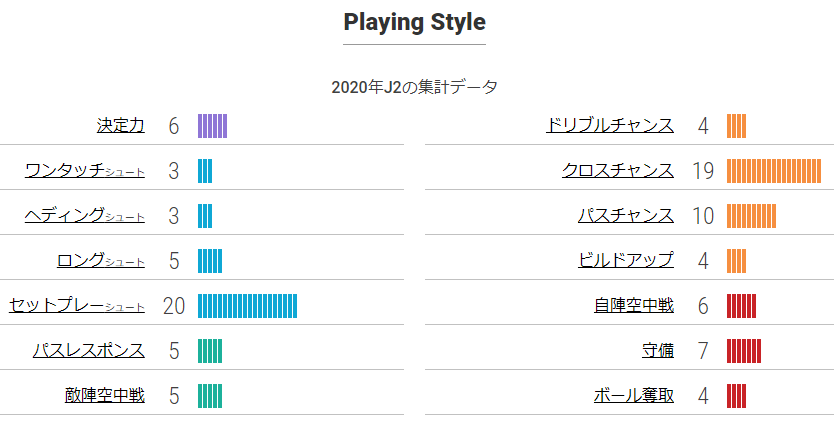Click the red 守備 bar graph
The height and width of the screenshot is (425, 834).
744,351
